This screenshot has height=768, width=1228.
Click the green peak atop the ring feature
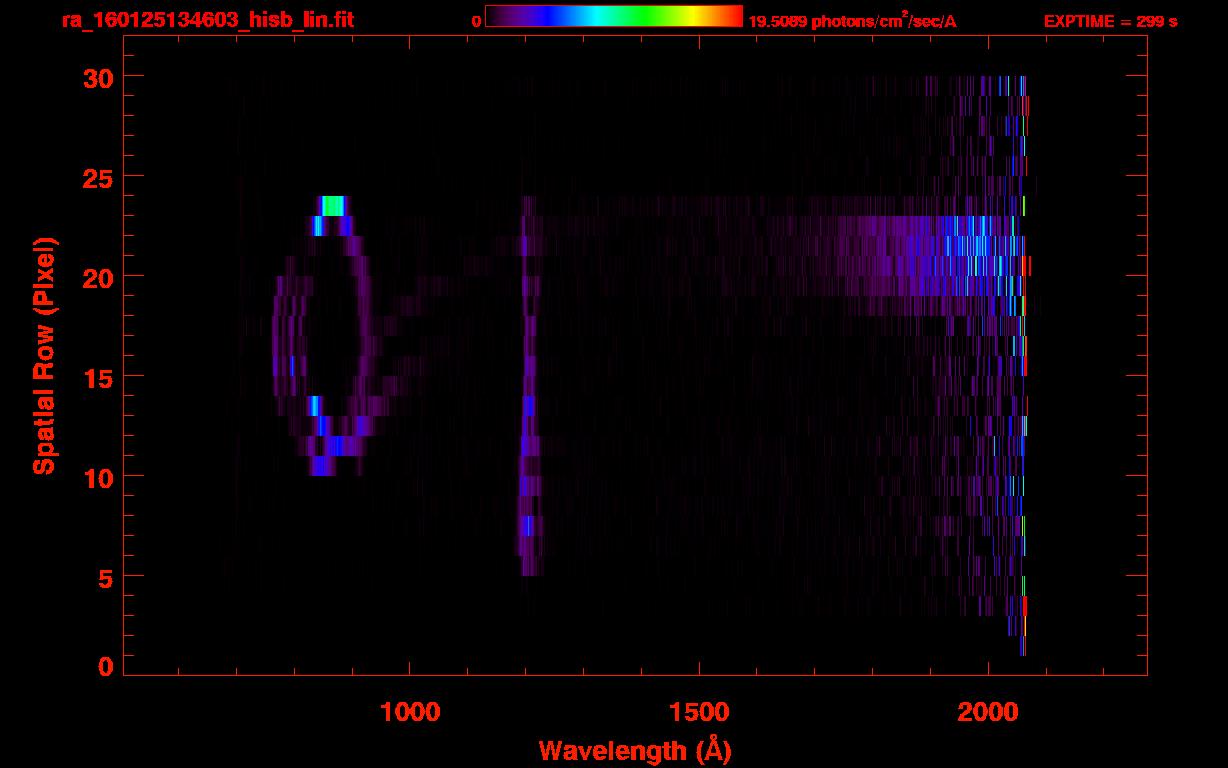(x=333, y=205)
